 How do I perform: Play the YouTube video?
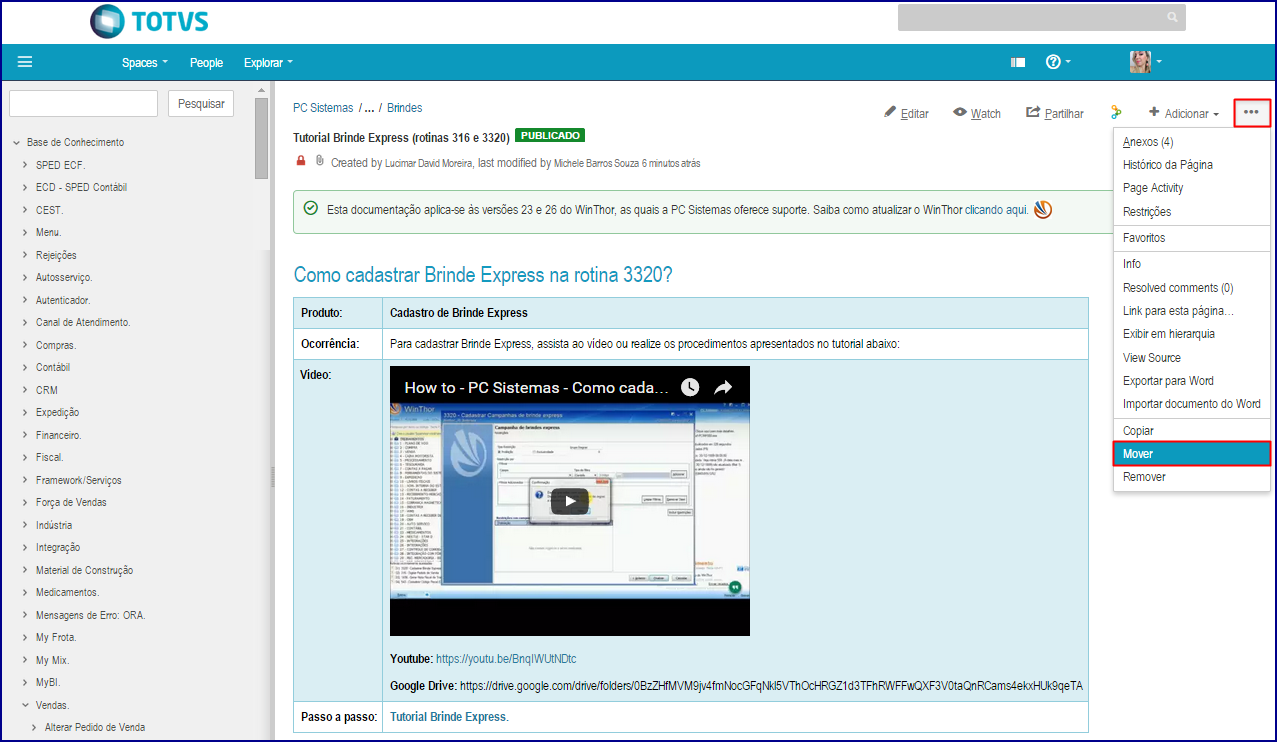pos(570,501)
